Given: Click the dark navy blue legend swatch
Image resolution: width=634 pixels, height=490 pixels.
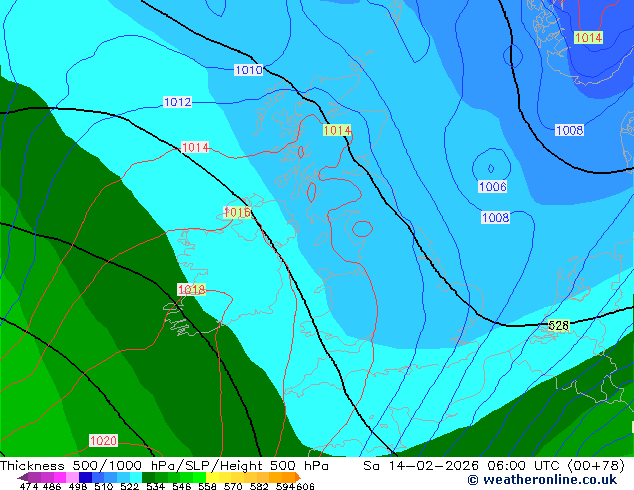Looking at the screenshot, I should point(85,477).
